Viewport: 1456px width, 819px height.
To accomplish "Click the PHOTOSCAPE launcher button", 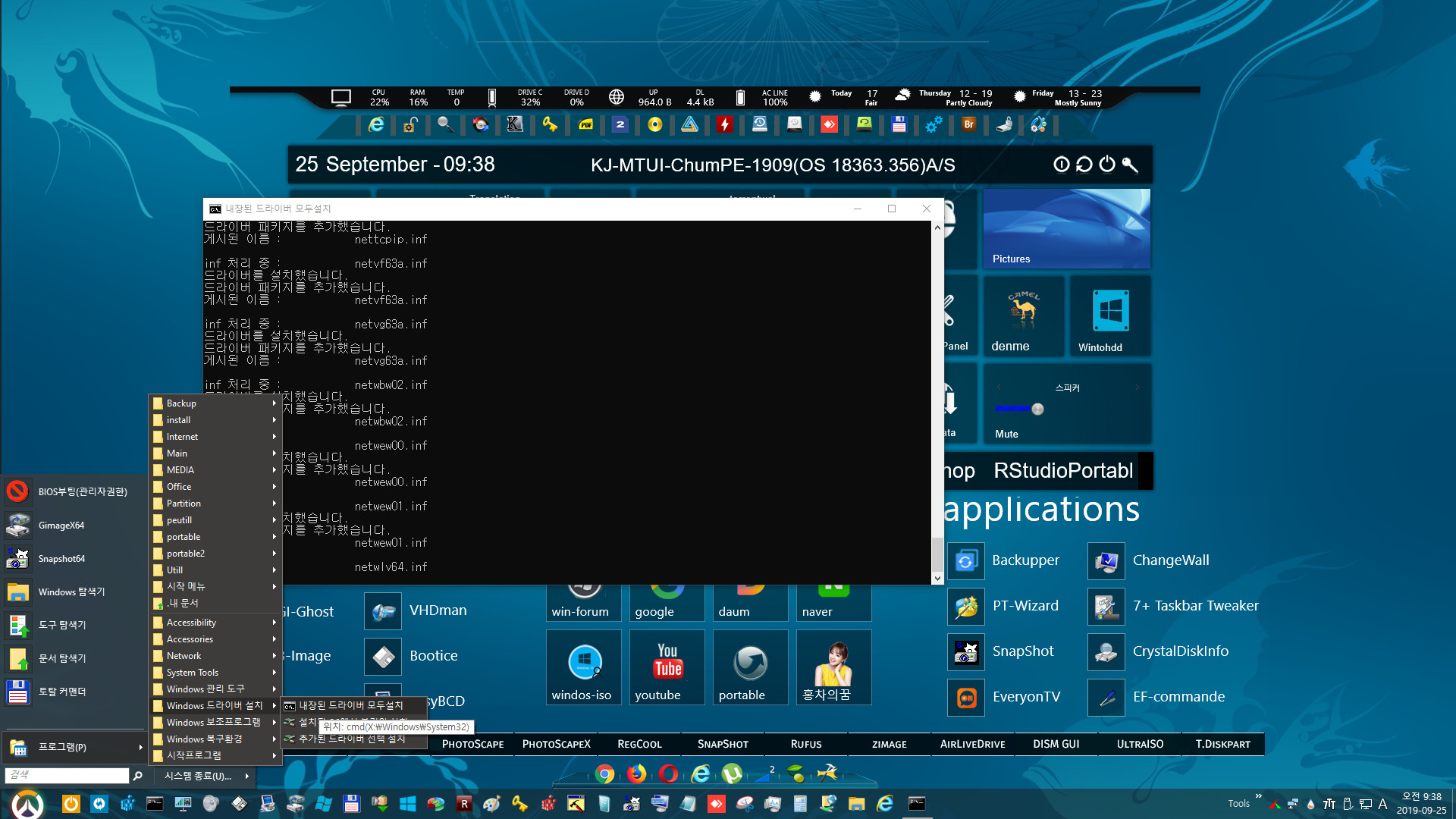I will (472, 744).
